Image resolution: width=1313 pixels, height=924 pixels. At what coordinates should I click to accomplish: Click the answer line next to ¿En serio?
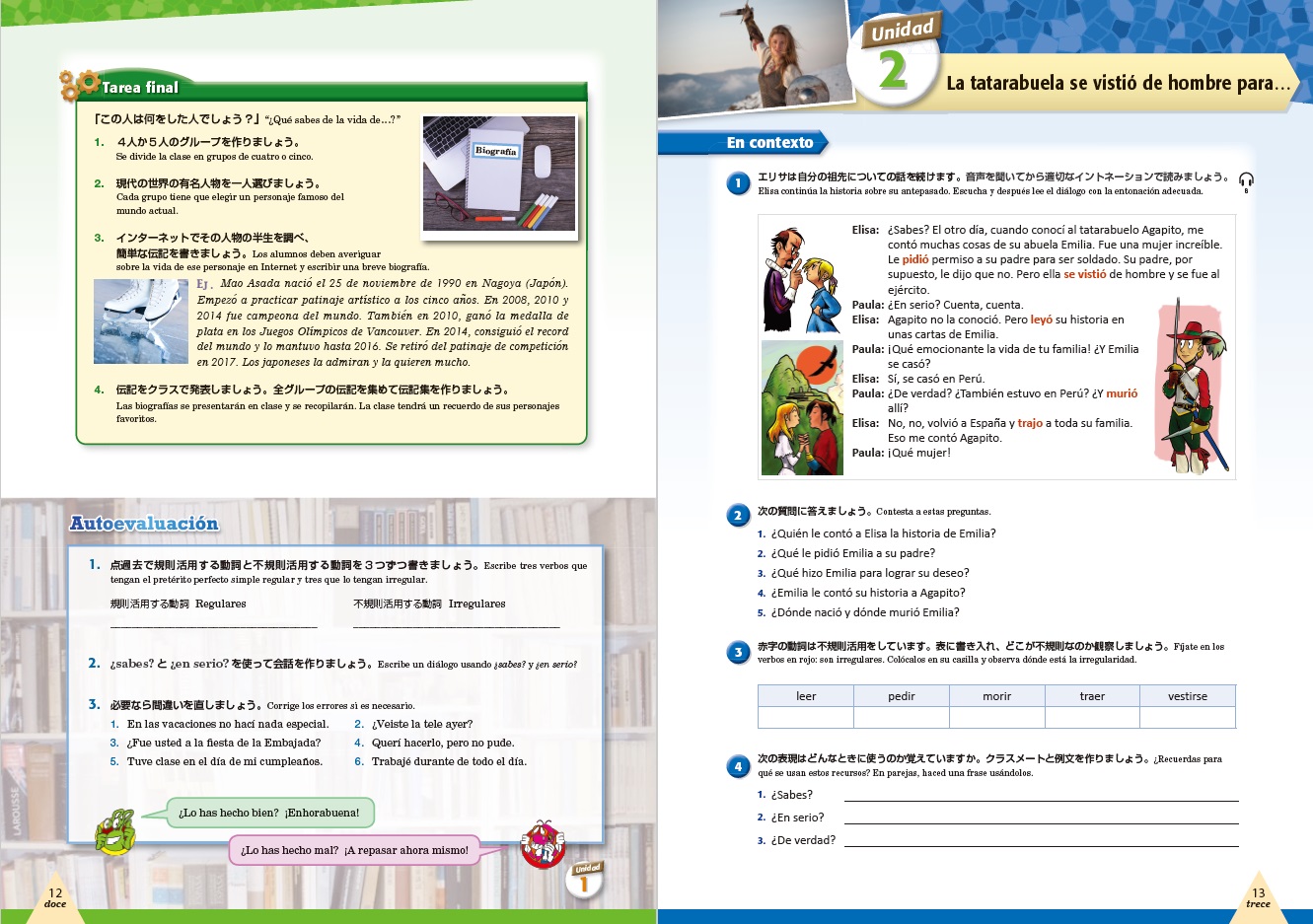(x=1041, y=818)
